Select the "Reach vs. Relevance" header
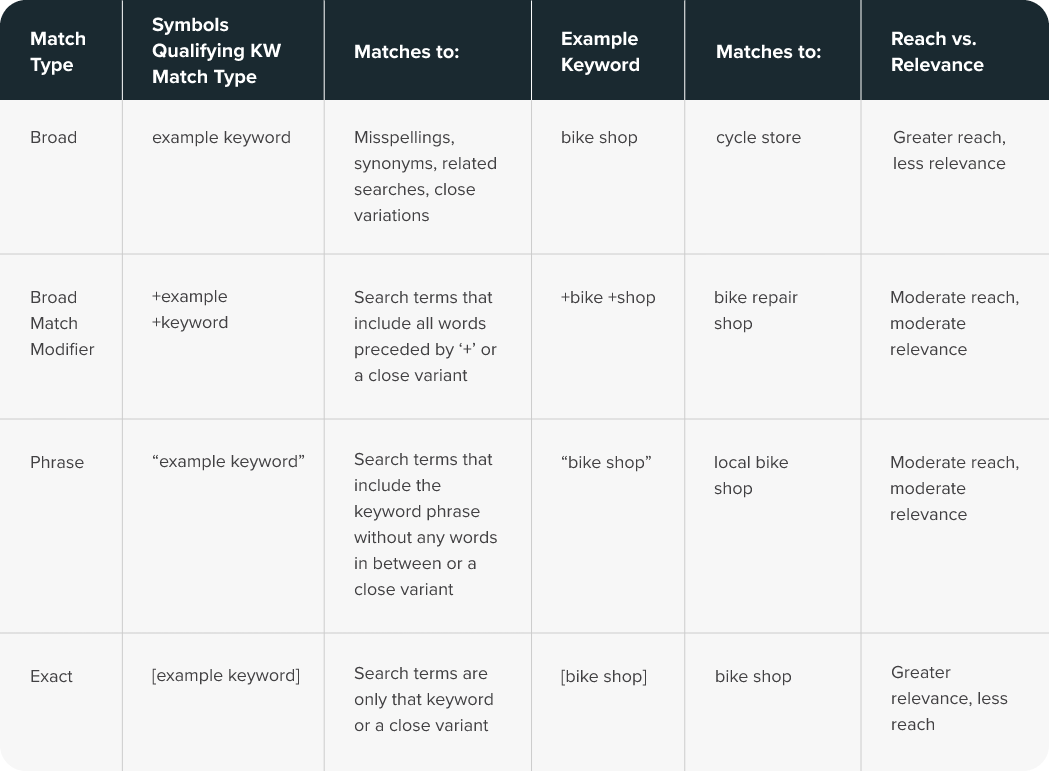The width and height of the screenshot is (1049, 771). click(937, 52)
